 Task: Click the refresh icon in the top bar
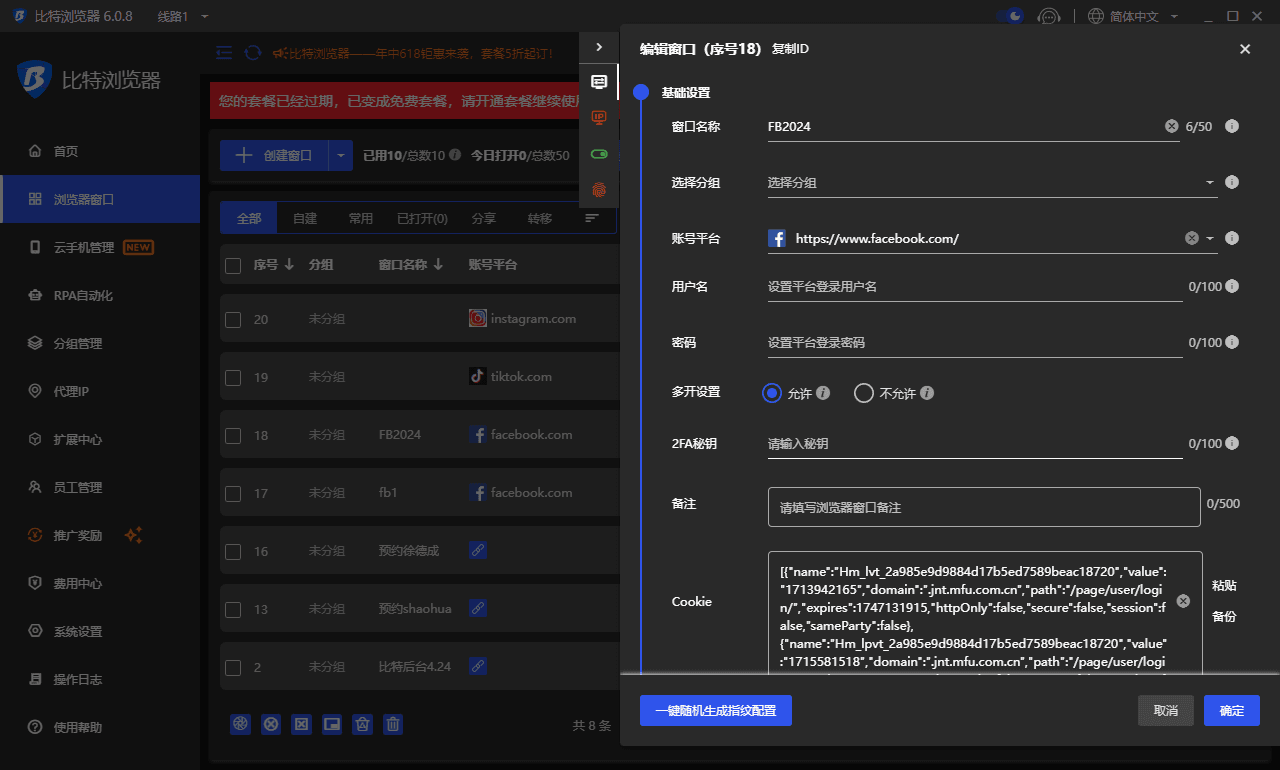pos(253,53)
